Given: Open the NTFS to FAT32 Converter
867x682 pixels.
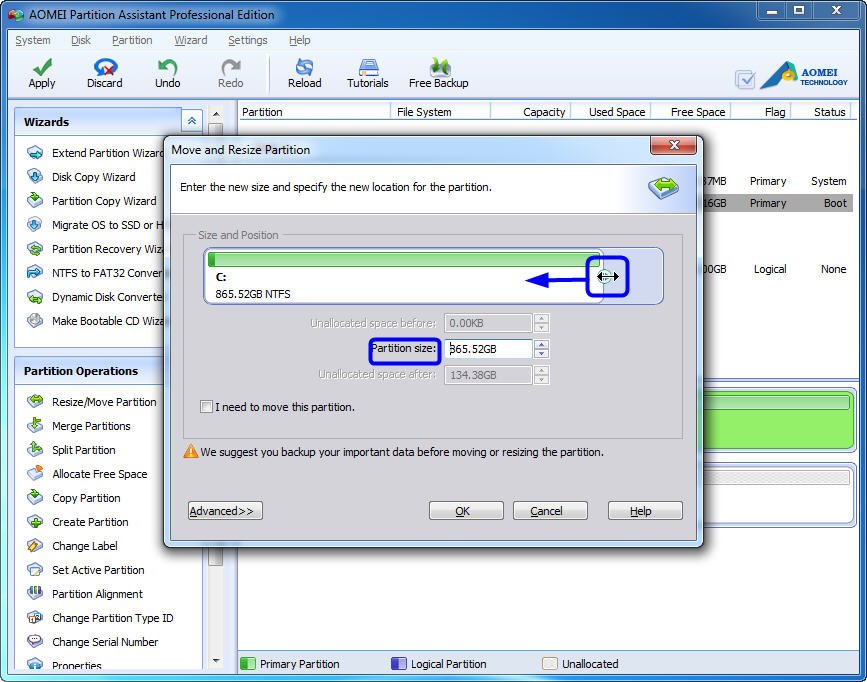Looking at the screenshot, I should click(95, 273).
